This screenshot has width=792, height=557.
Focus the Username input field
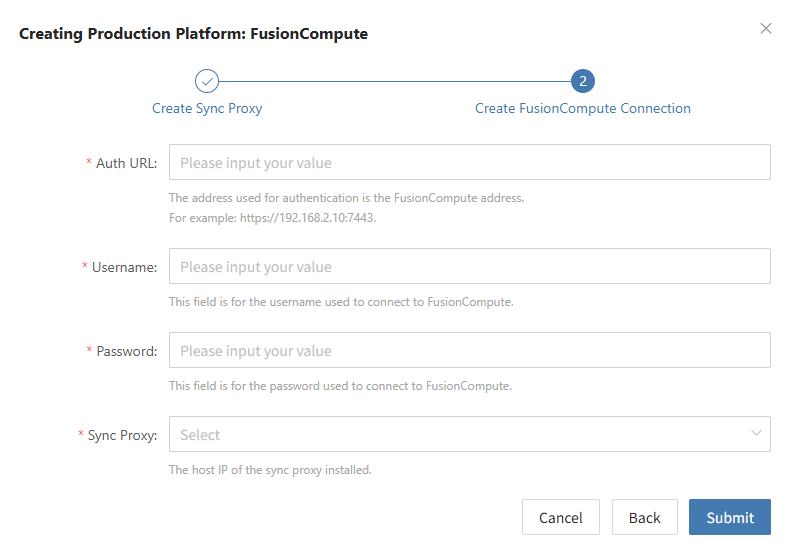[x=470, y=266]
